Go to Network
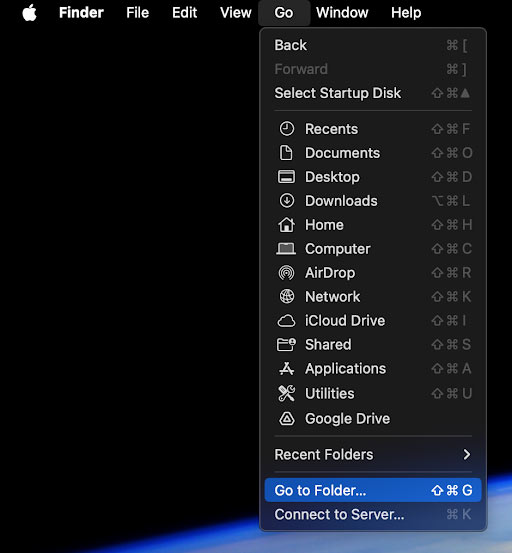The width and height of the screenshot is (512, 553). pyautogui.click(x=373, y=297)
